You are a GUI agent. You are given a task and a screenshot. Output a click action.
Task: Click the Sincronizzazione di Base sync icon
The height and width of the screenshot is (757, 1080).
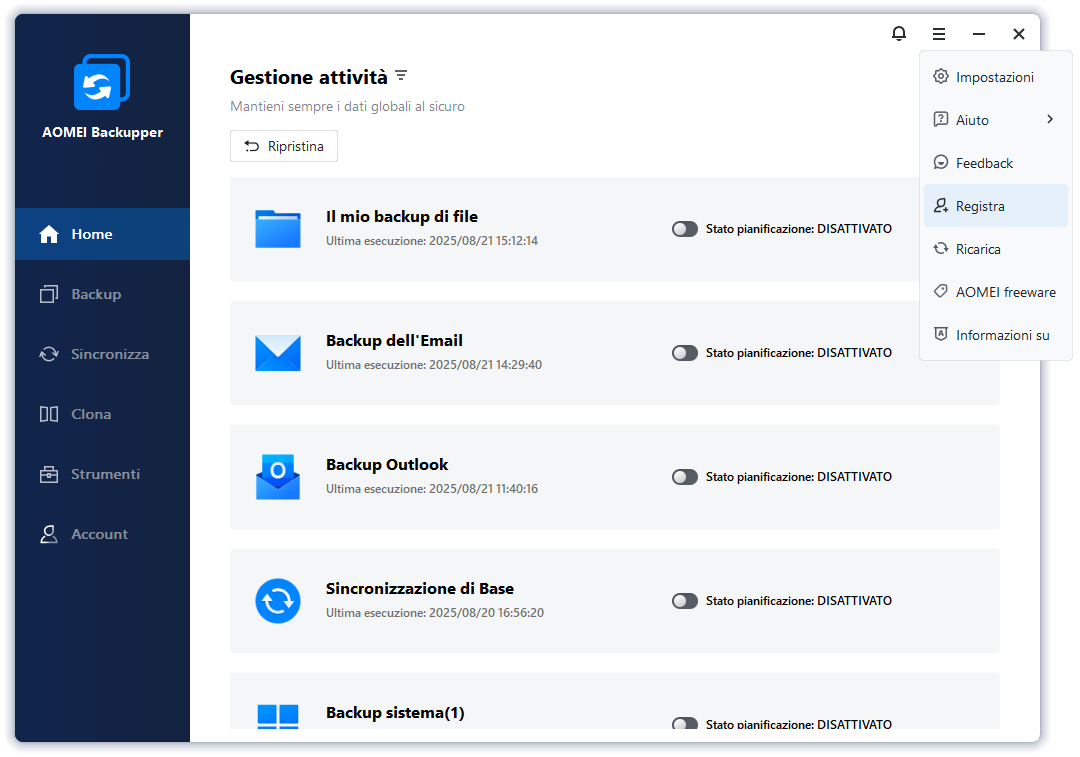coord(277,601)
